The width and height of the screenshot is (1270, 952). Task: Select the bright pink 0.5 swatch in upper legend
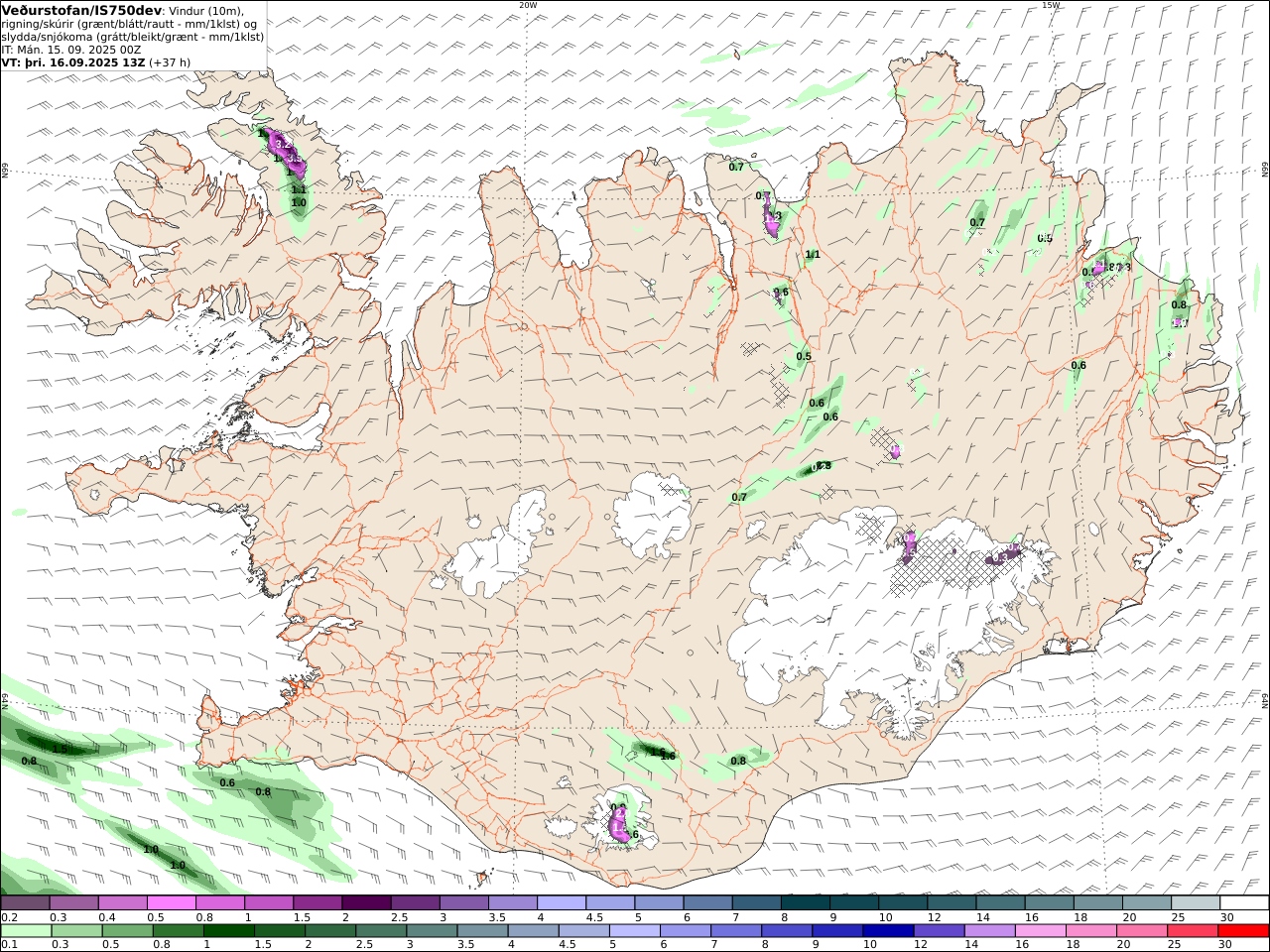172,903
